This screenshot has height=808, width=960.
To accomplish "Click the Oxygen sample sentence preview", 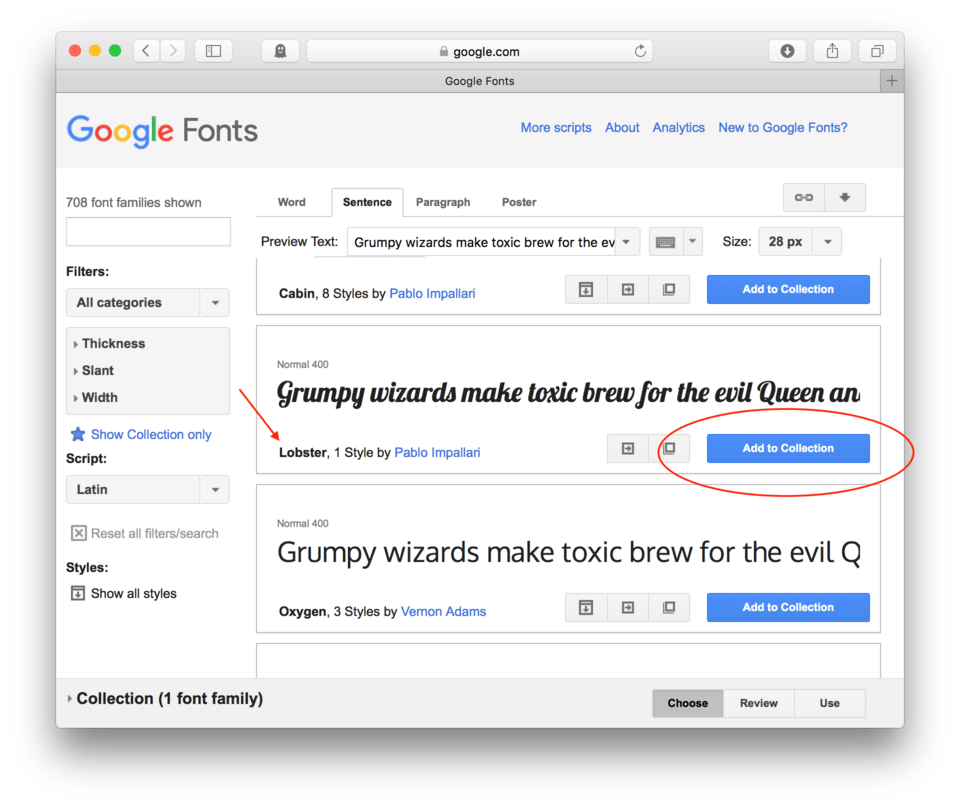I will point(568,553).
